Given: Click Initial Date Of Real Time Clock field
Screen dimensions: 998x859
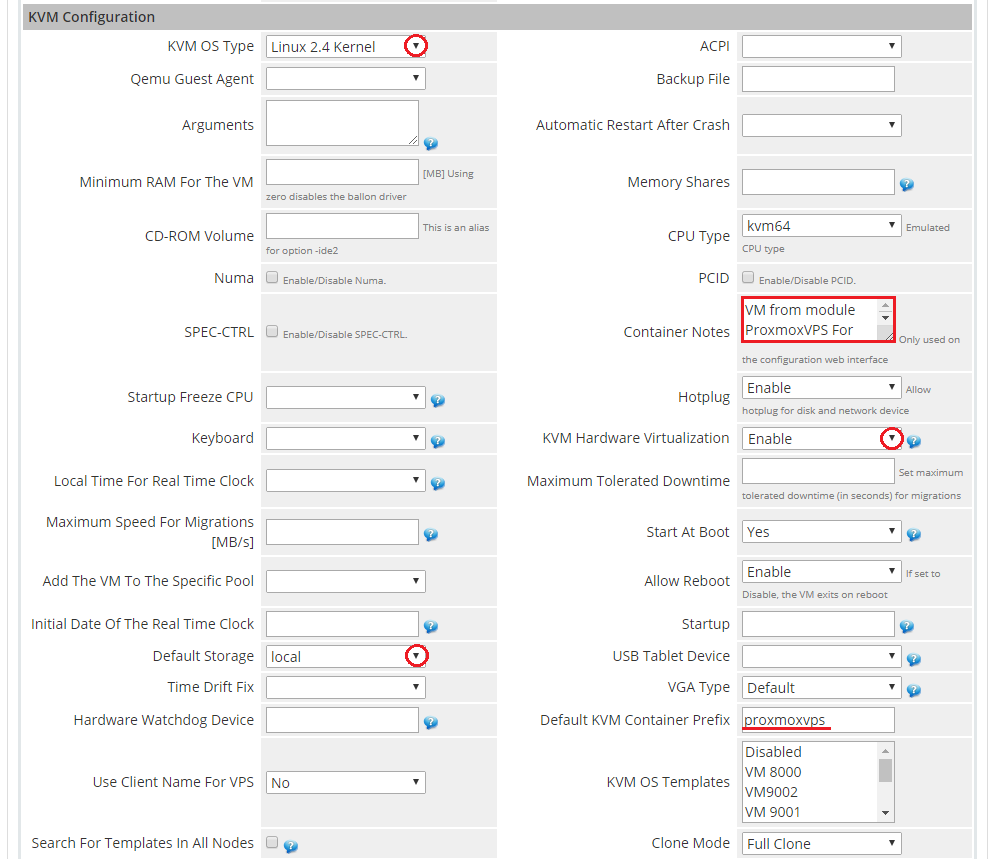Looking at the screenshot, I should click(342, 624).
